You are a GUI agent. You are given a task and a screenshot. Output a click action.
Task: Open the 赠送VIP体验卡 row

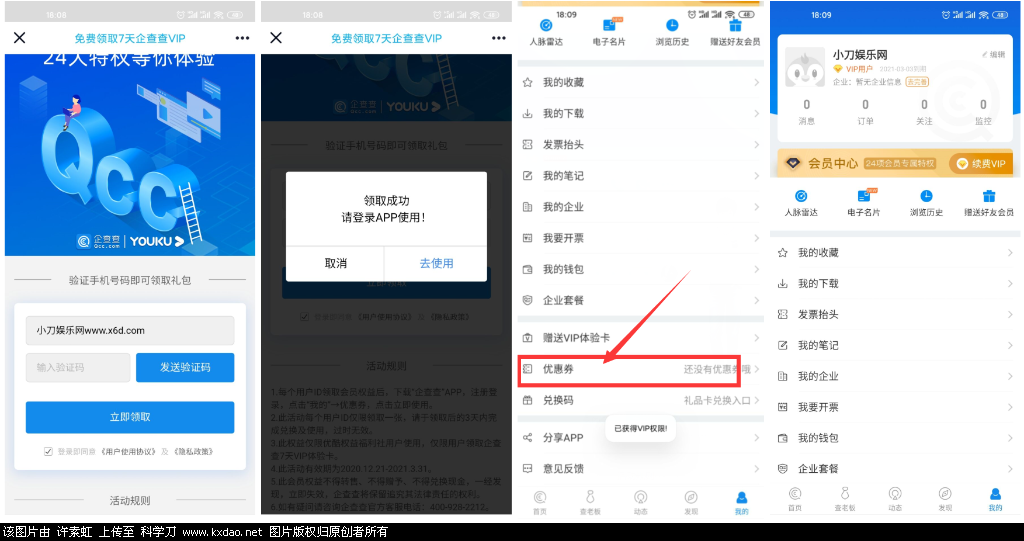click(641, 338)
